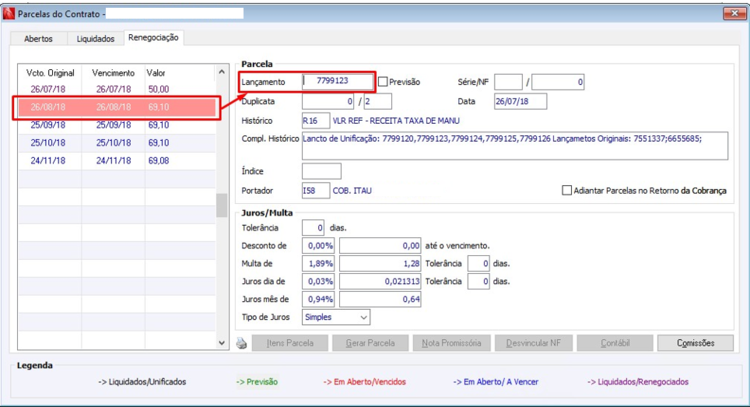The image size is (750, 407).
Task: Click the Série field before the slash
Action: [x=508, y=82]
